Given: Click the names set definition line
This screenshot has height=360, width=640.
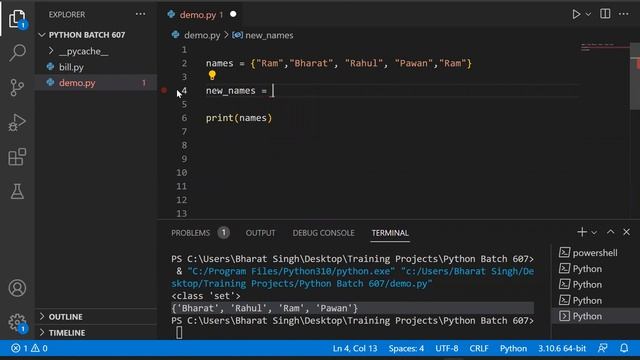Looking at the screenshot, I should [339, 63].
